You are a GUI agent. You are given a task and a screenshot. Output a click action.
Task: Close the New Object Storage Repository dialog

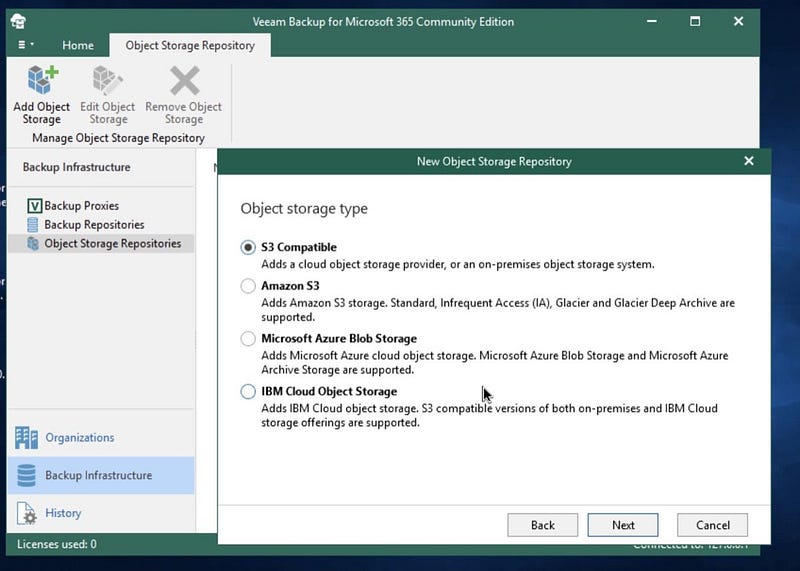coord(748,161)
